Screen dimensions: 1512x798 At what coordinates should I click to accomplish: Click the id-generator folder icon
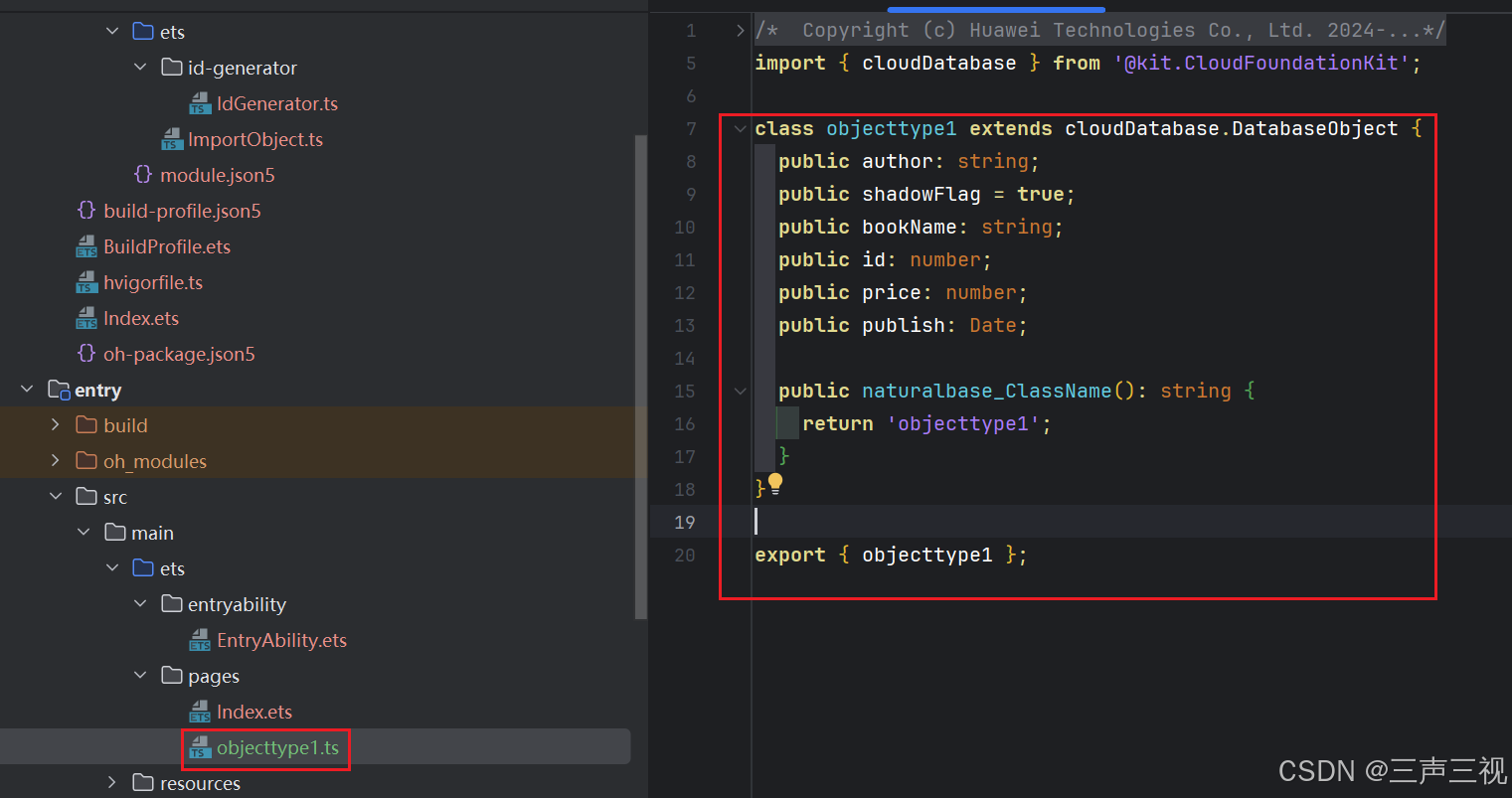[172, 68]
